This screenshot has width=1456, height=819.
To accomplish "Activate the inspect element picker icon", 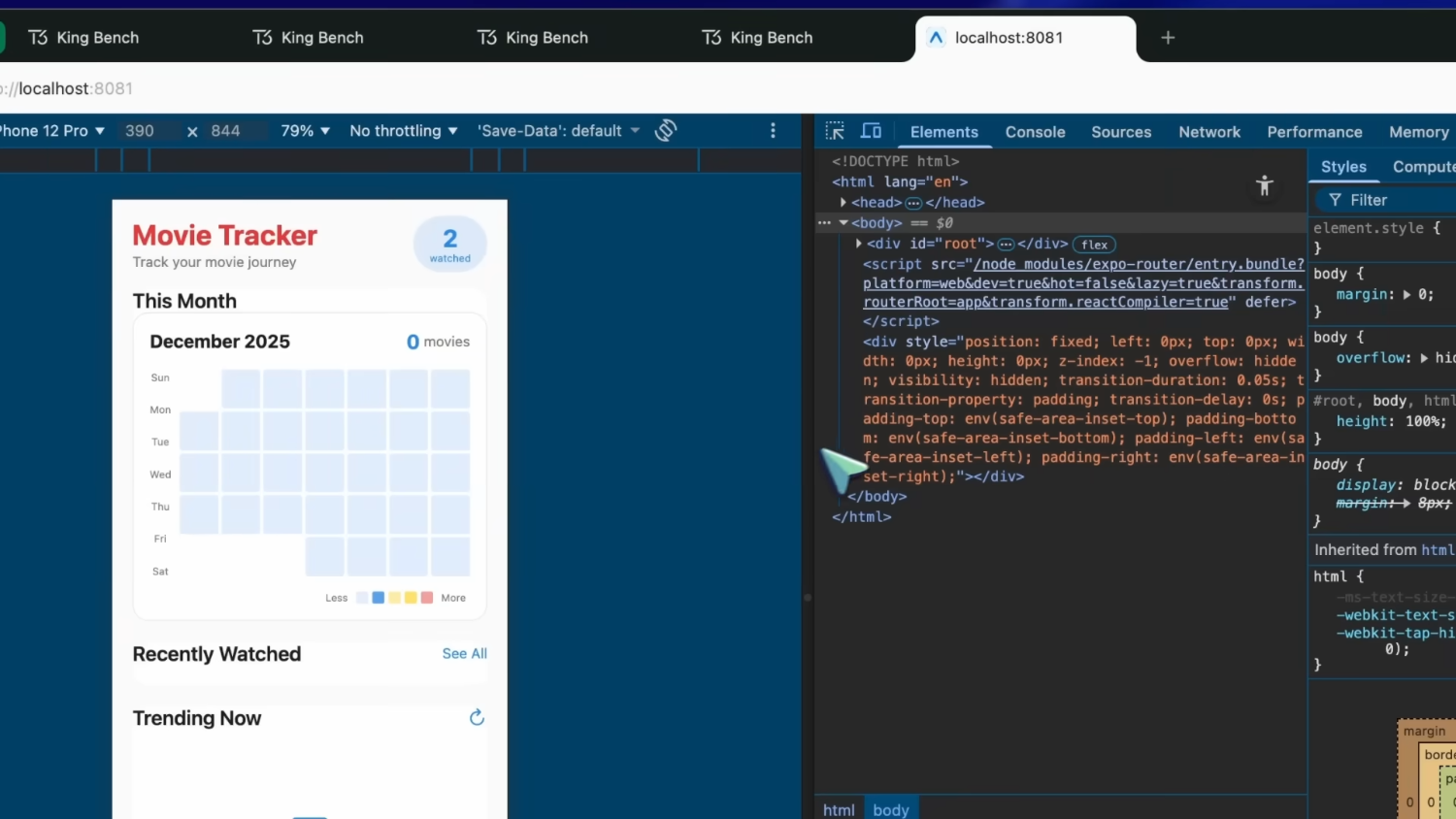I will (835, 131).
